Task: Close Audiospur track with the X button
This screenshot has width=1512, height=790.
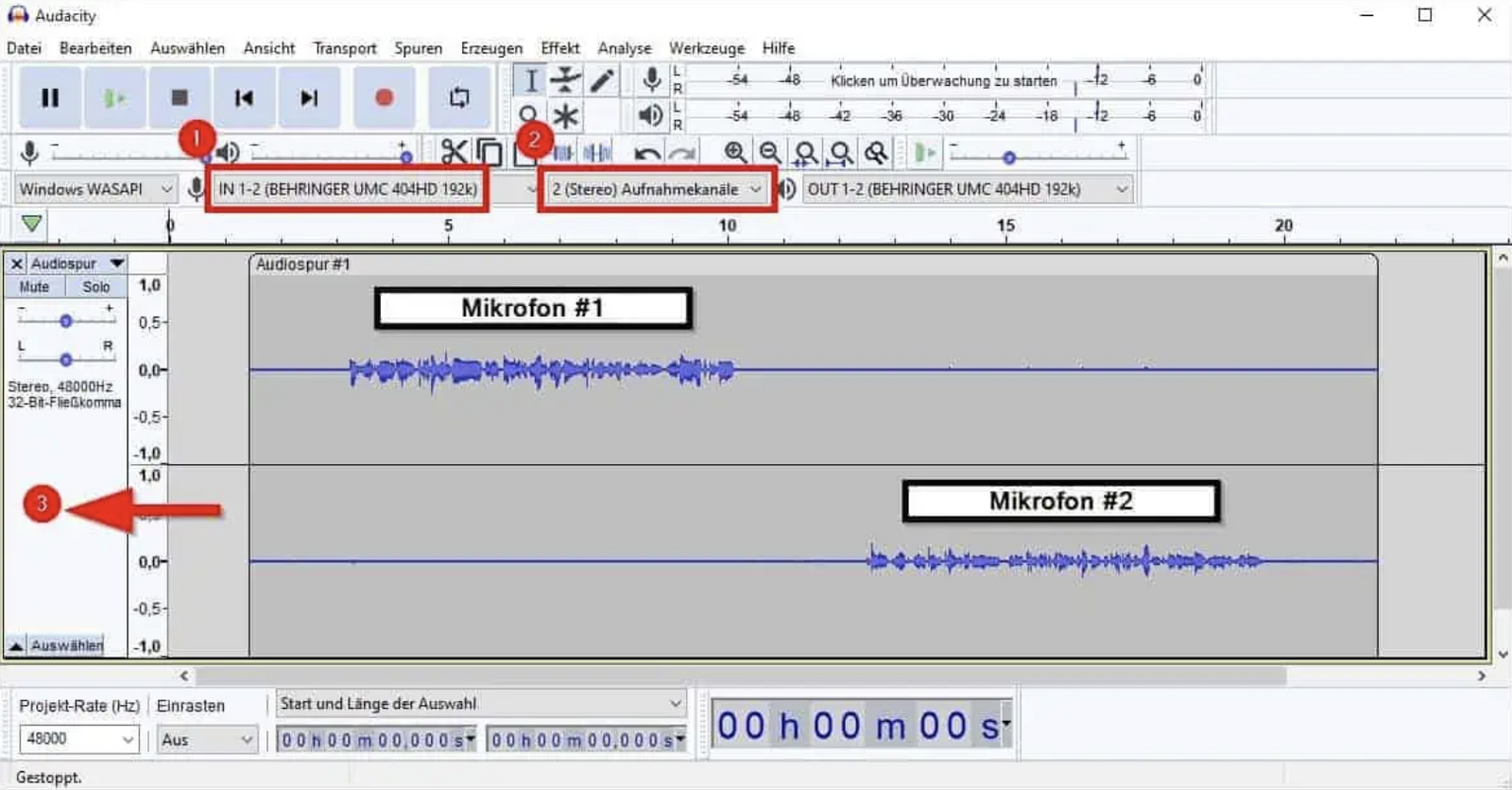Action: [16, 264]
